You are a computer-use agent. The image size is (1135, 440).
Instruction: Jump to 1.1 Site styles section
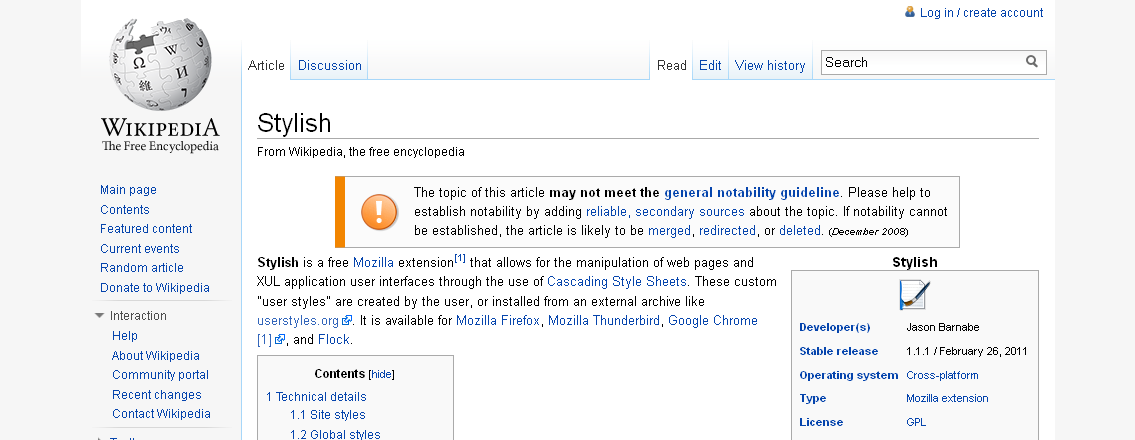(328, 415)
